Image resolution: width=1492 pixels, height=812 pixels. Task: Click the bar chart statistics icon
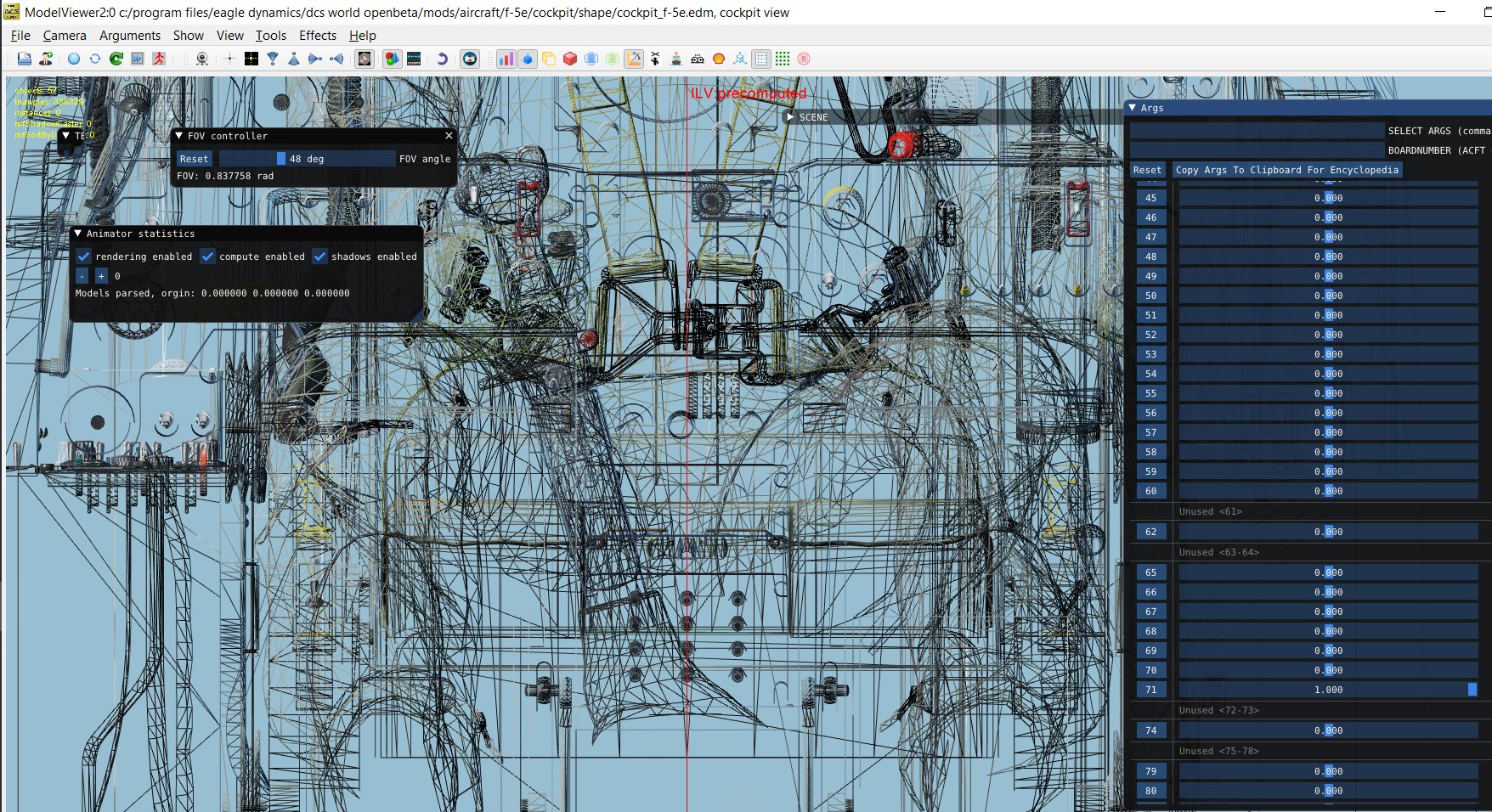click(506, 59)
